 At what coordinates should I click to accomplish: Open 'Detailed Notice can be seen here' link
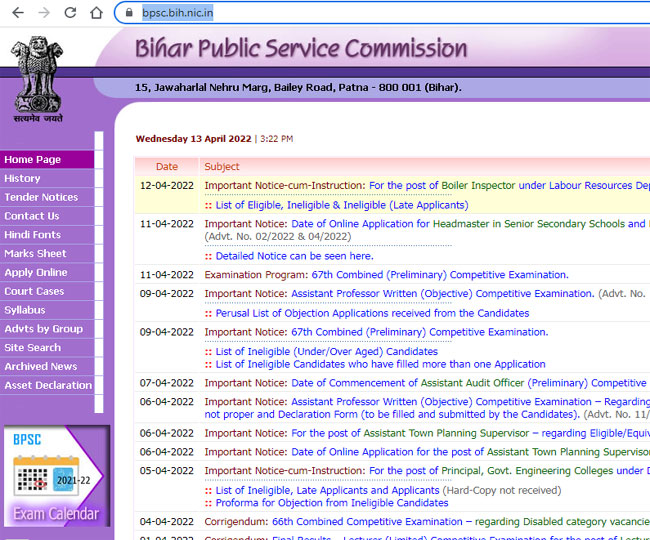point(293,256)
